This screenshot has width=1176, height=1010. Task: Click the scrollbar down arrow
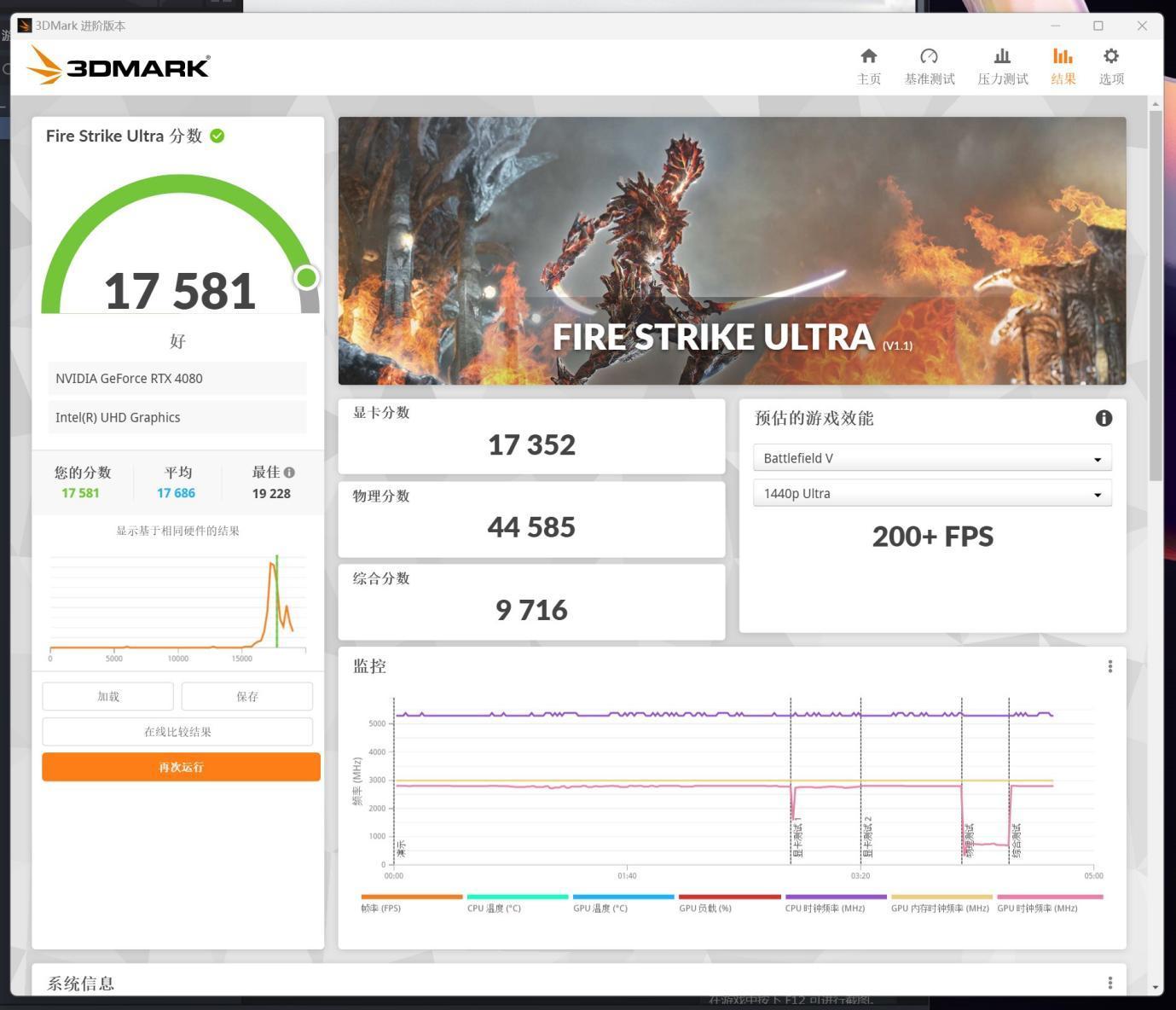(1156, 987)
